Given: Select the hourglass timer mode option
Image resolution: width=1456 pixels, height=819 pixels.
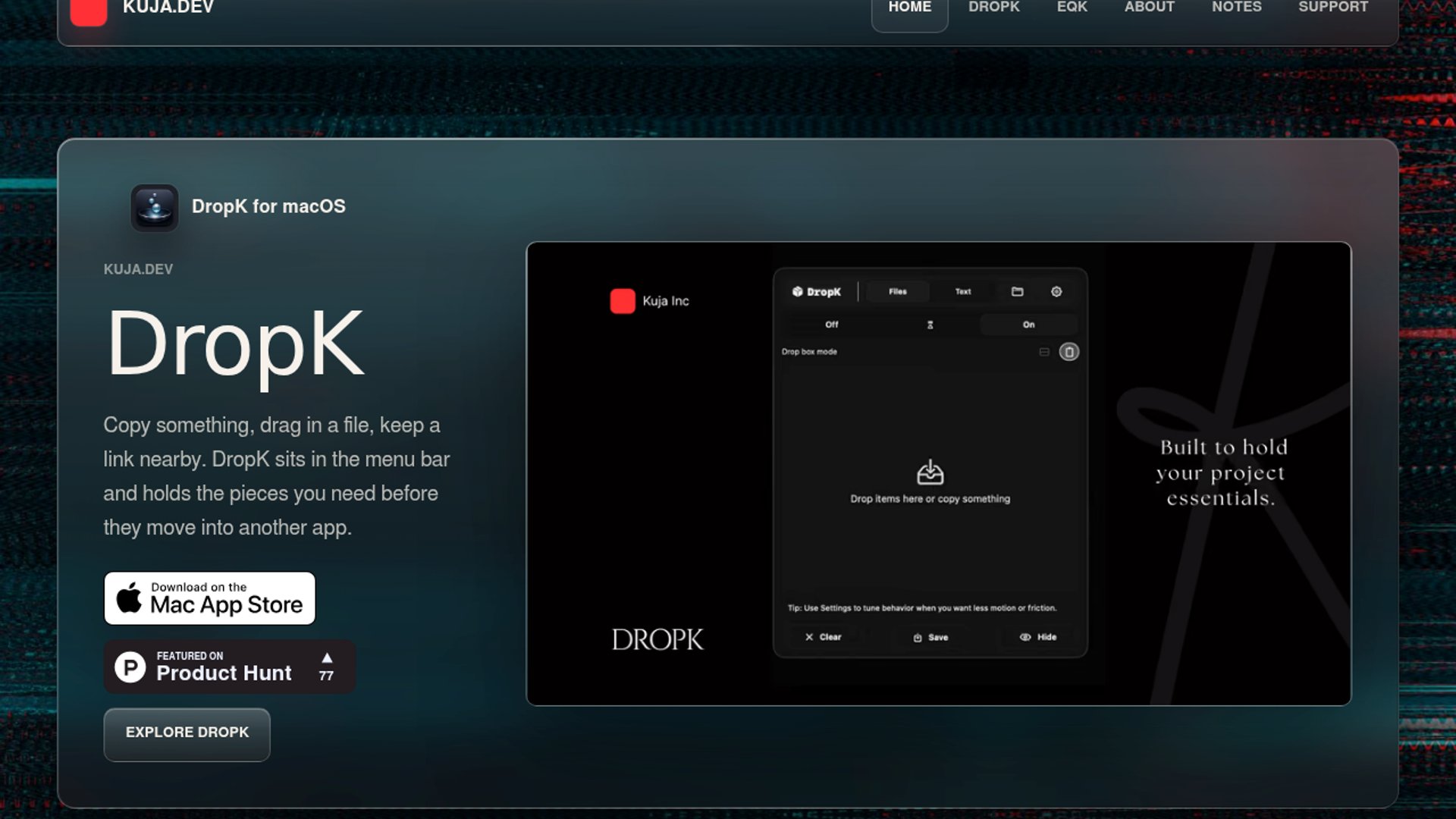Looking at the screenshot, I should coord(930,325).
